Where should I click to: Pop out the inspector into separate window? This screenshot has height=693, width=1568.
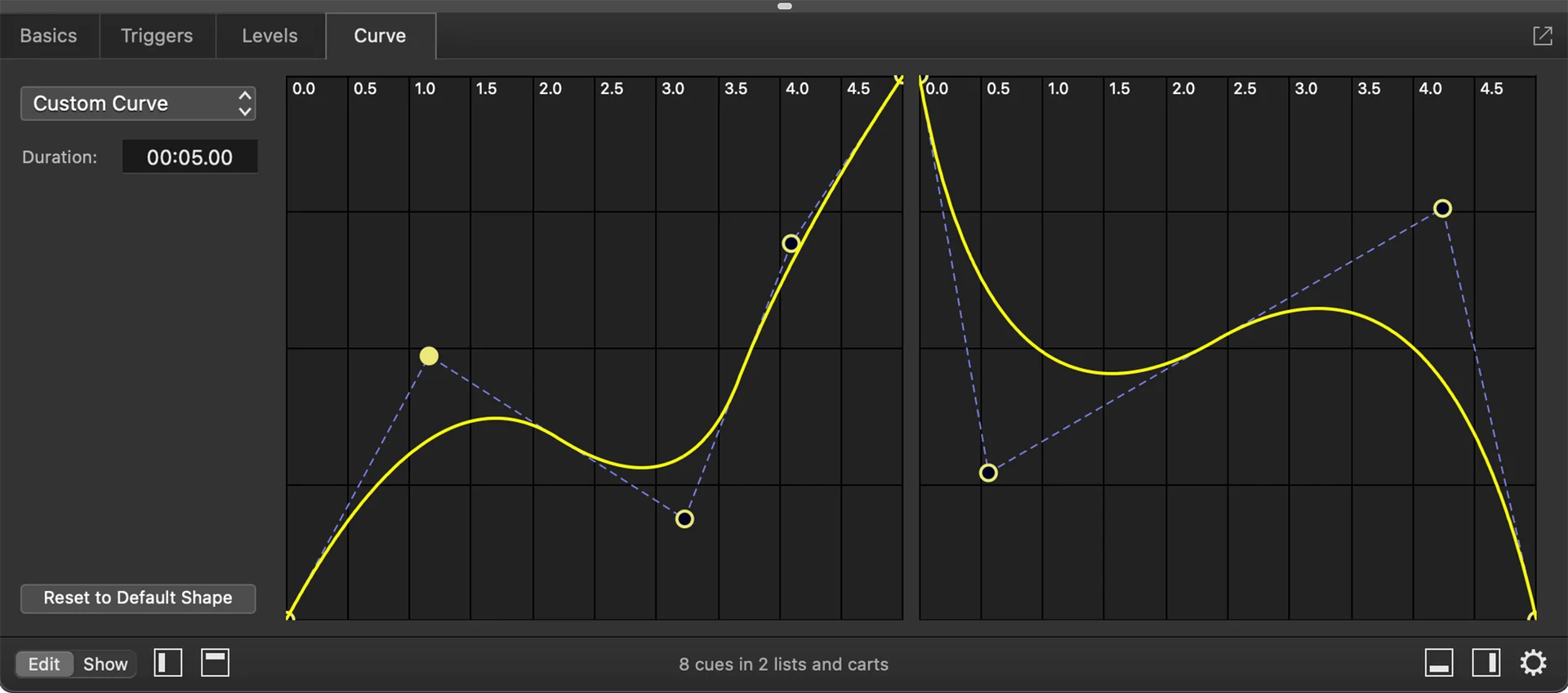pos(1542,36)
